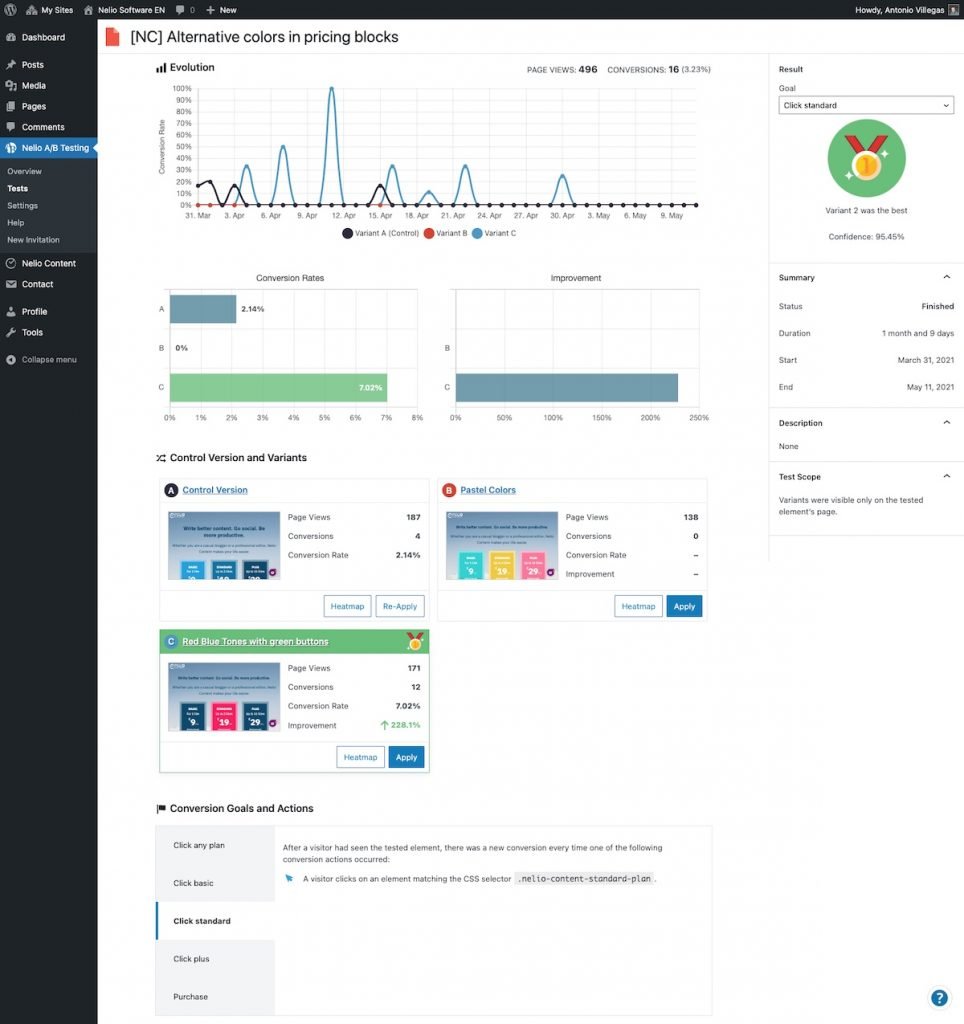This screenshot has width=964, height=1024.
Task: Collapse the Test Scope section
Action: [x=946, y=476]
